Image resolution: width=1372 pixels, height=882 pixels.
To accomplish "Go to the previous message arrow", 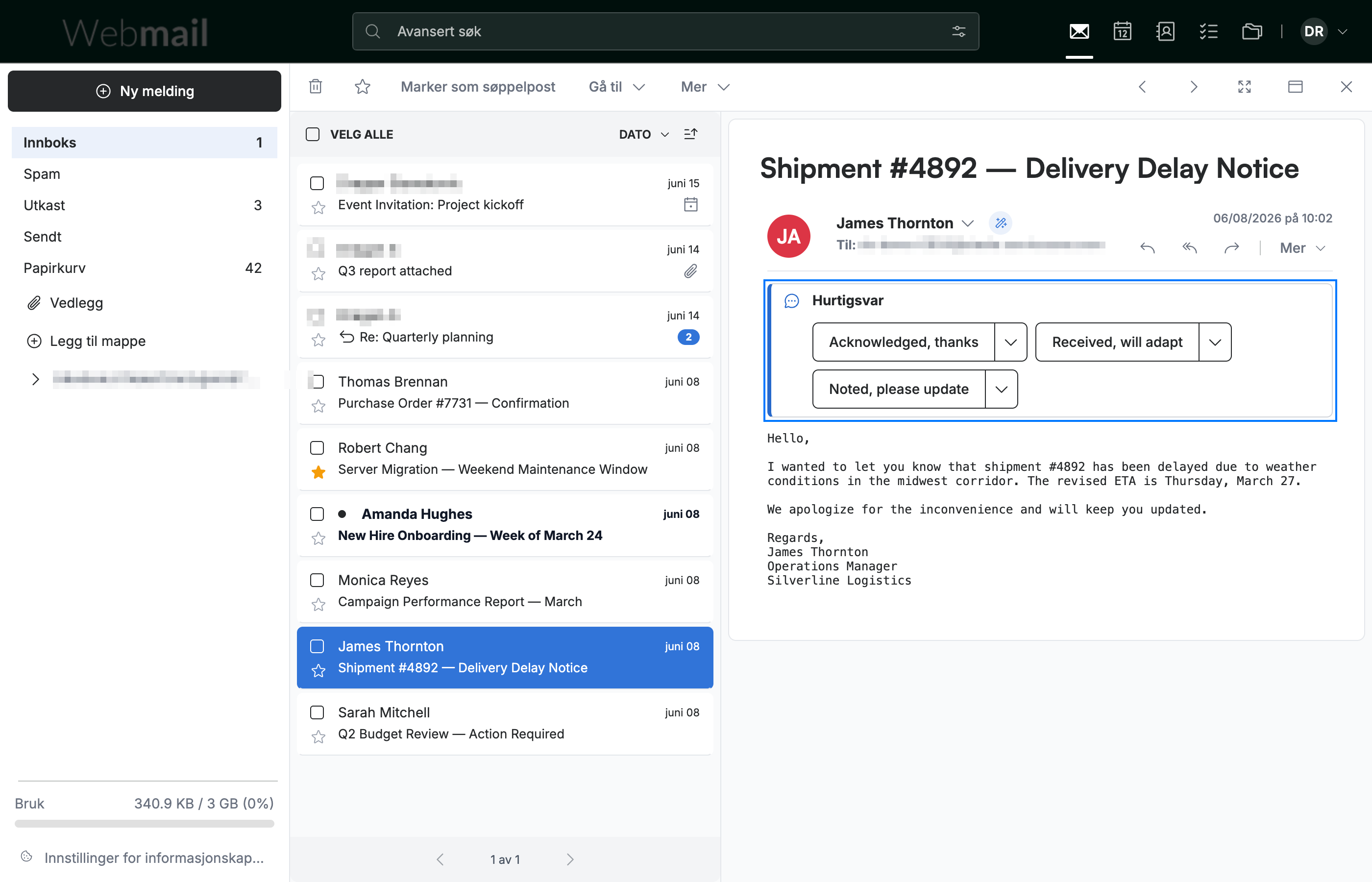I will click(x=1142, y=86).
